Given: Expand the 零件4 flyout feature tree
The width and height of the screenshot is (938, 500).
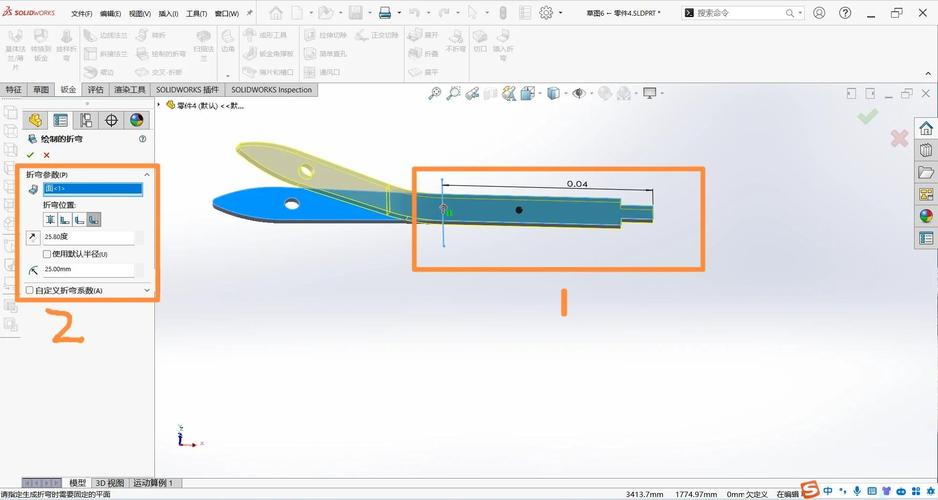Looking at the screenshot, I should [x=159, y=105].
